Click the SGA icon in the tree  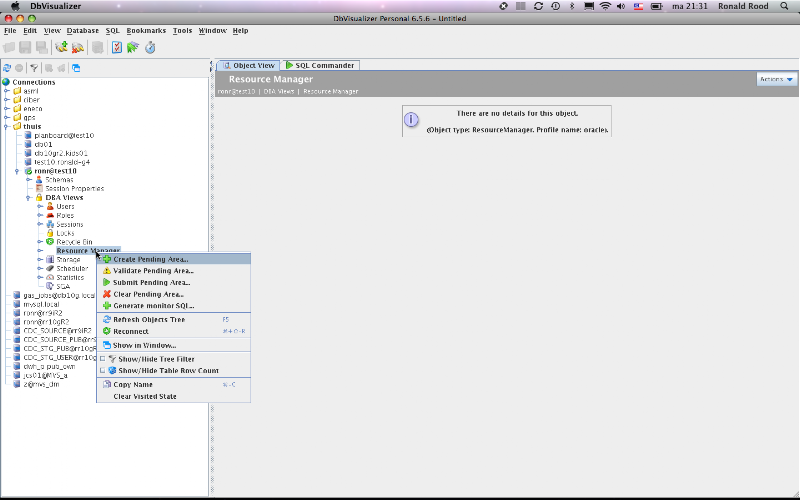[x=50, y=286]
